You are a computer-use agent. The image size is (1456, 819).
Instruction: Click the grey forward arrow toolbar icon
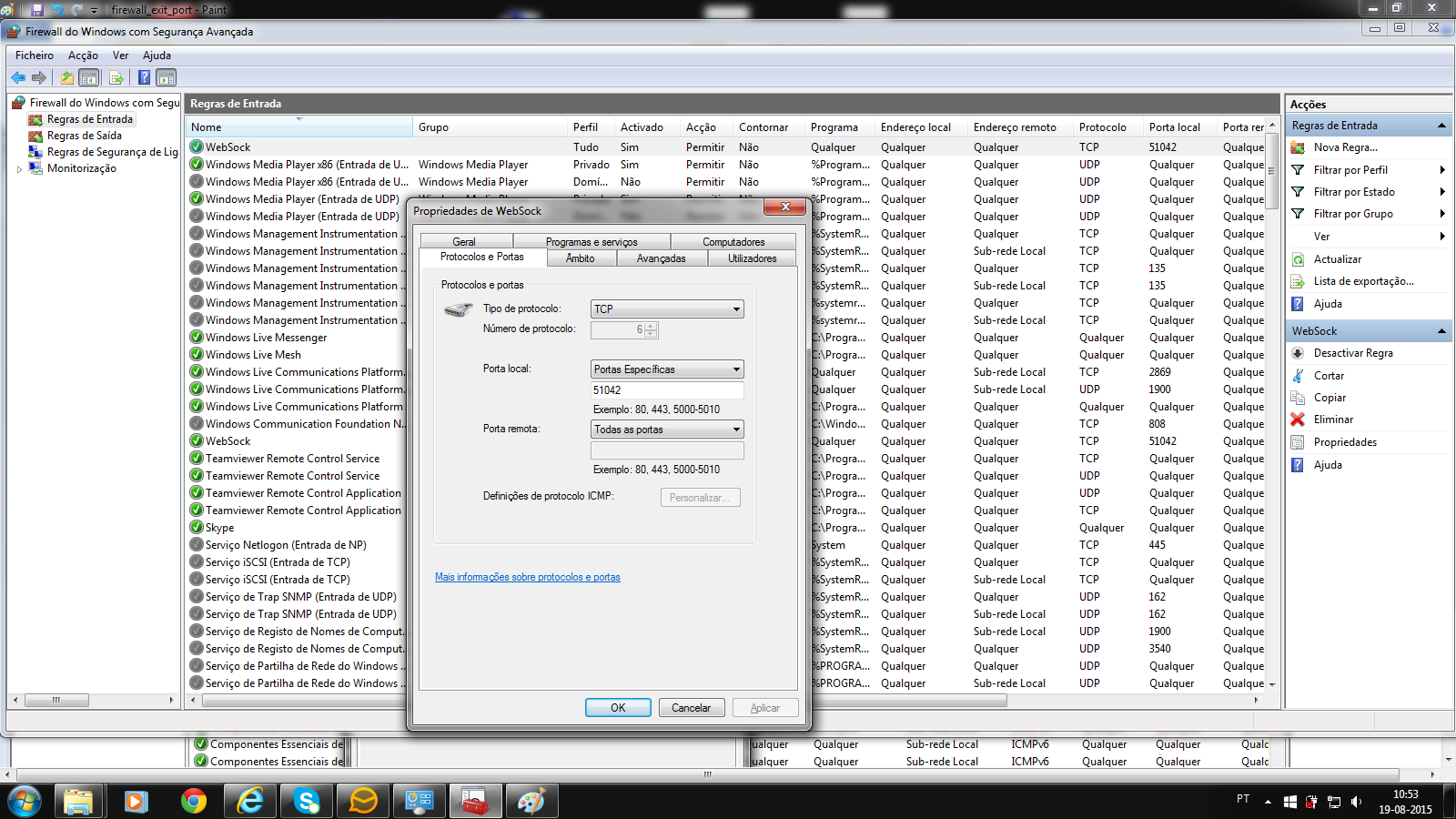[x=39, y=78]
